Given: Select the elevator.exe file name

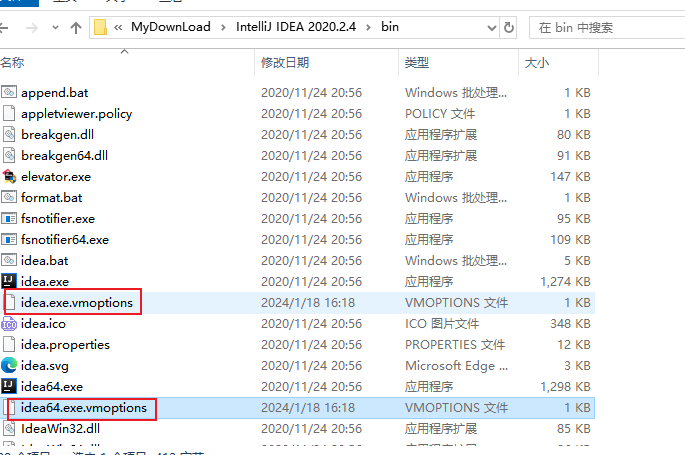Looking at the screenshot, I should (56, 176).
